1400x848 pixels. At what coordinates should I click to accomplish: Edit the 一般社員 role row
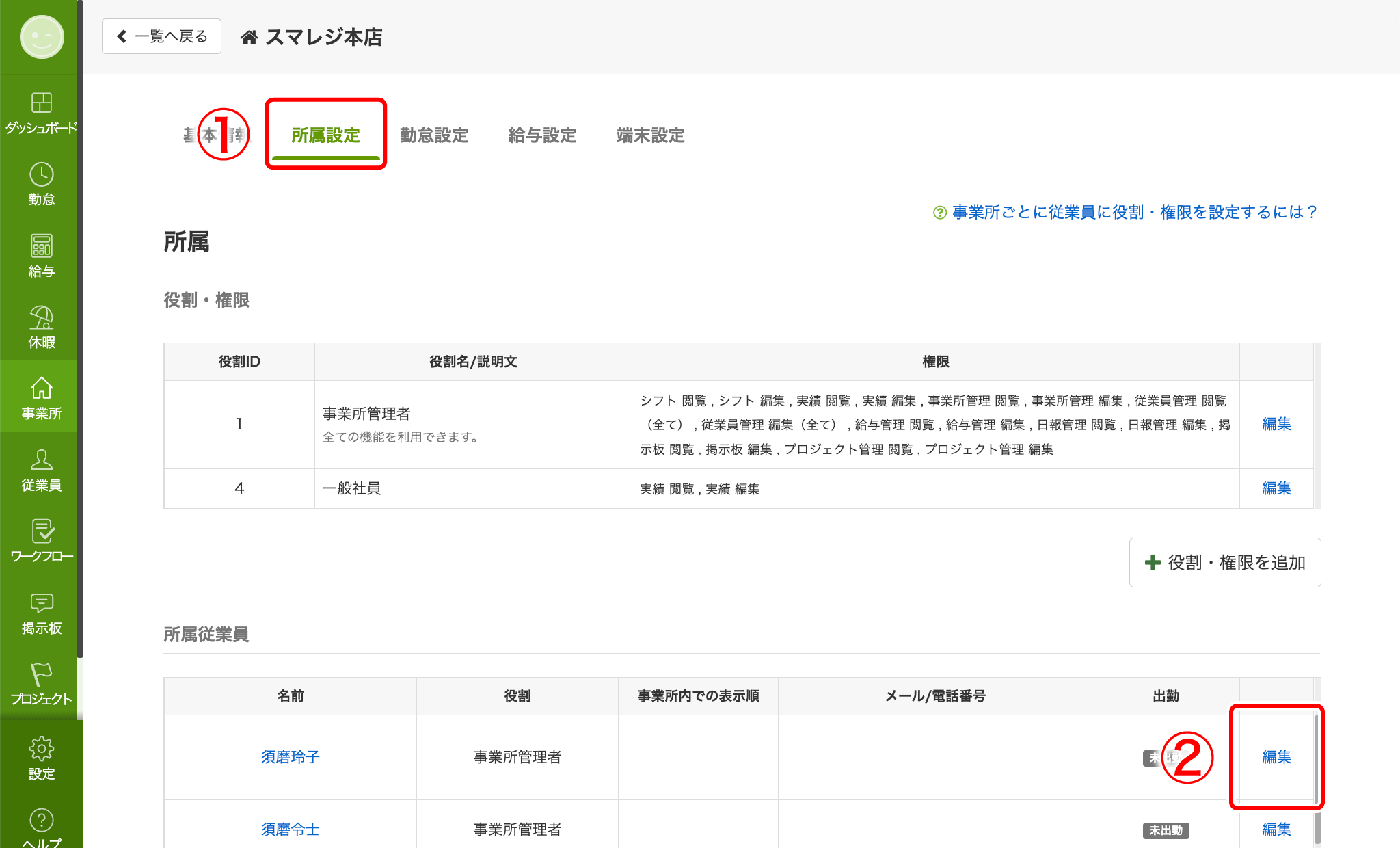1276,488
